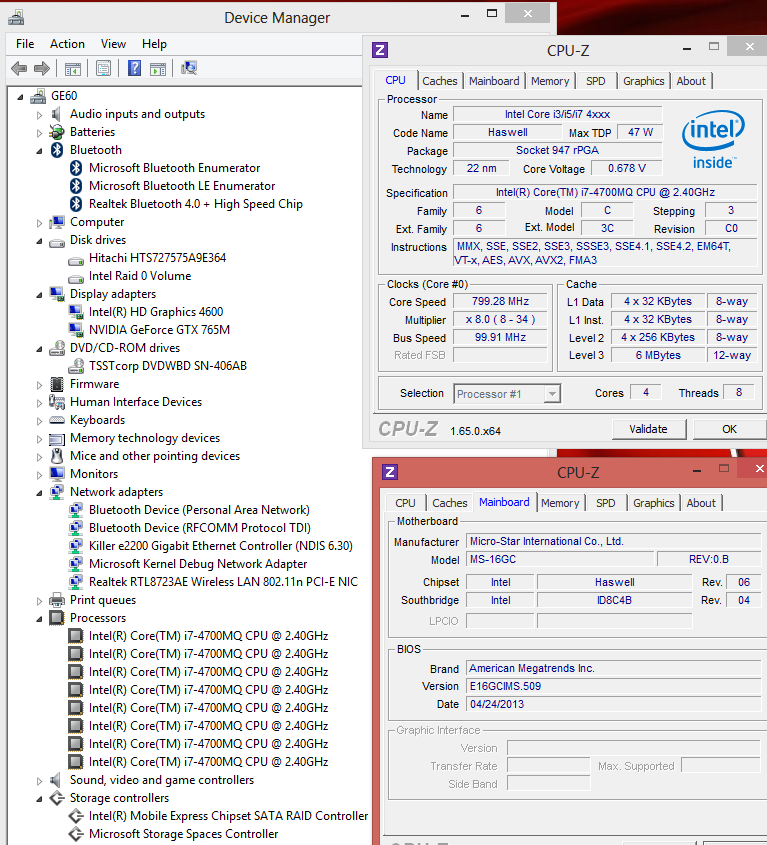Screen dimensions: 767x845
Task: Click the OK button in CPU-Z
Action: [x=729, y=429]
